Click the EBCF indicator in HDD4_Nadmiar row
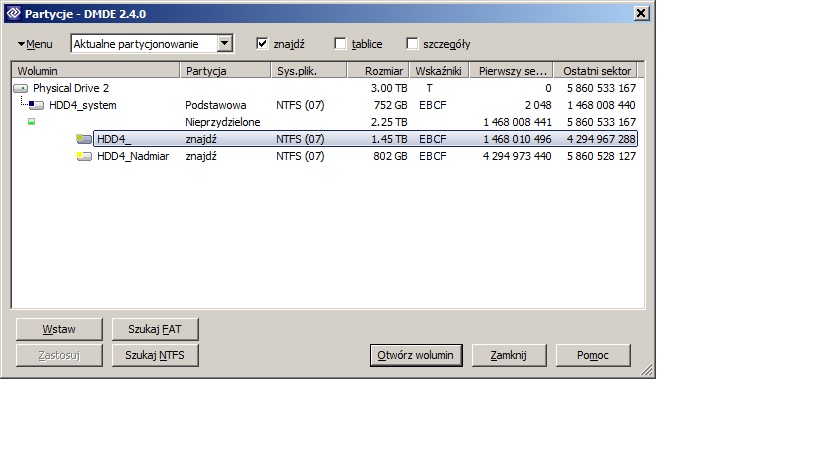Screen dimensions: 819x460 433,156
